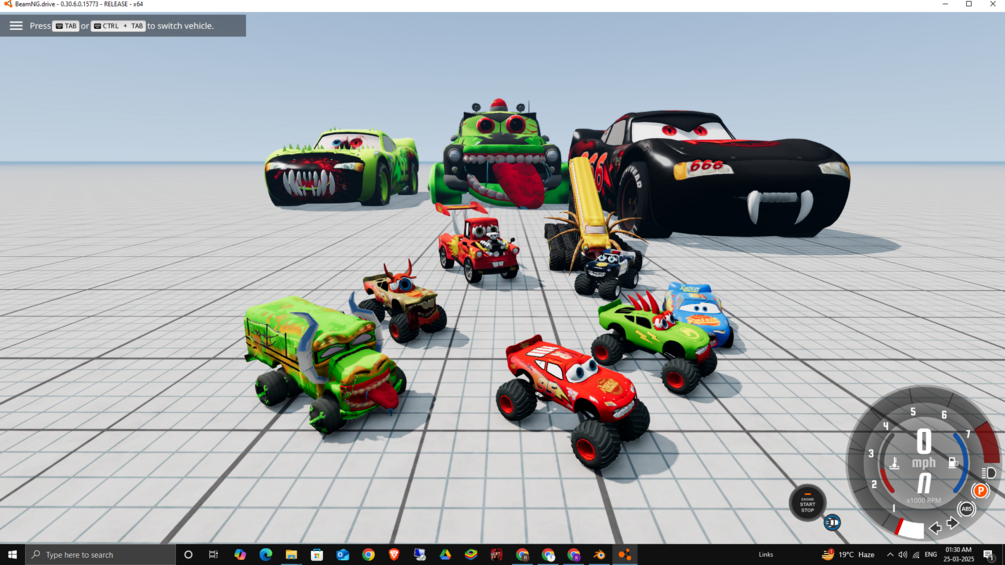The width and height of the screenshot is (1005, 565).
Task: Click the mph speed readout
Action: (924, 448)
